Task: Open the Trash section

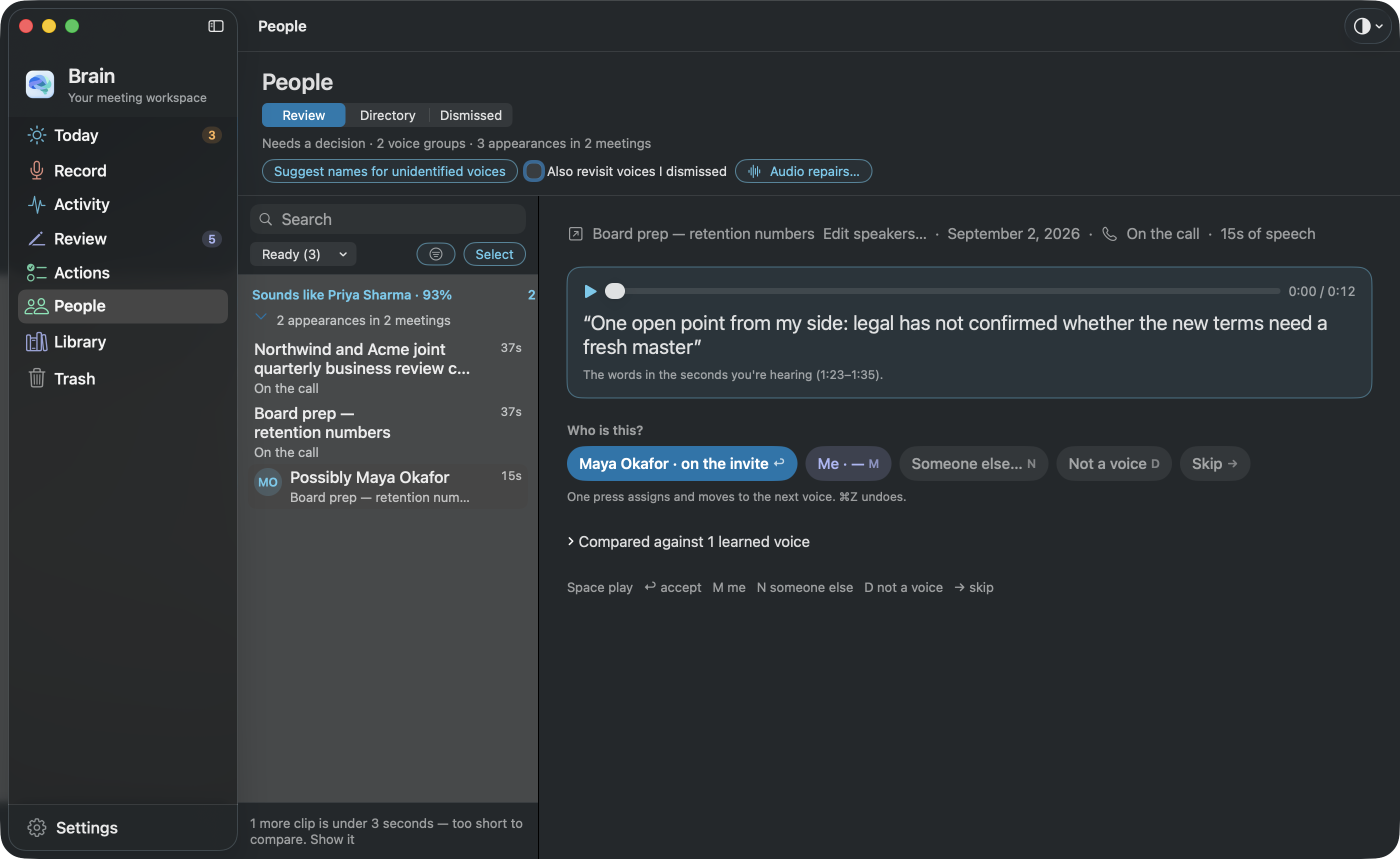Action: point(122,378)
